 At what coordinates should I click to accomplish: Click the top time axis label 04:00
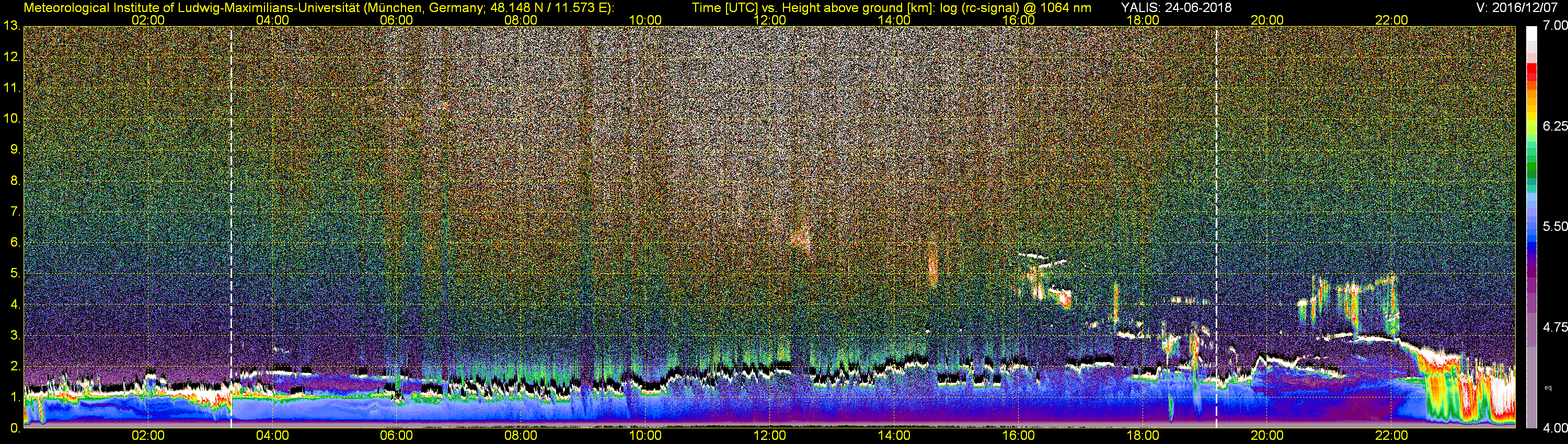[272, 20]
